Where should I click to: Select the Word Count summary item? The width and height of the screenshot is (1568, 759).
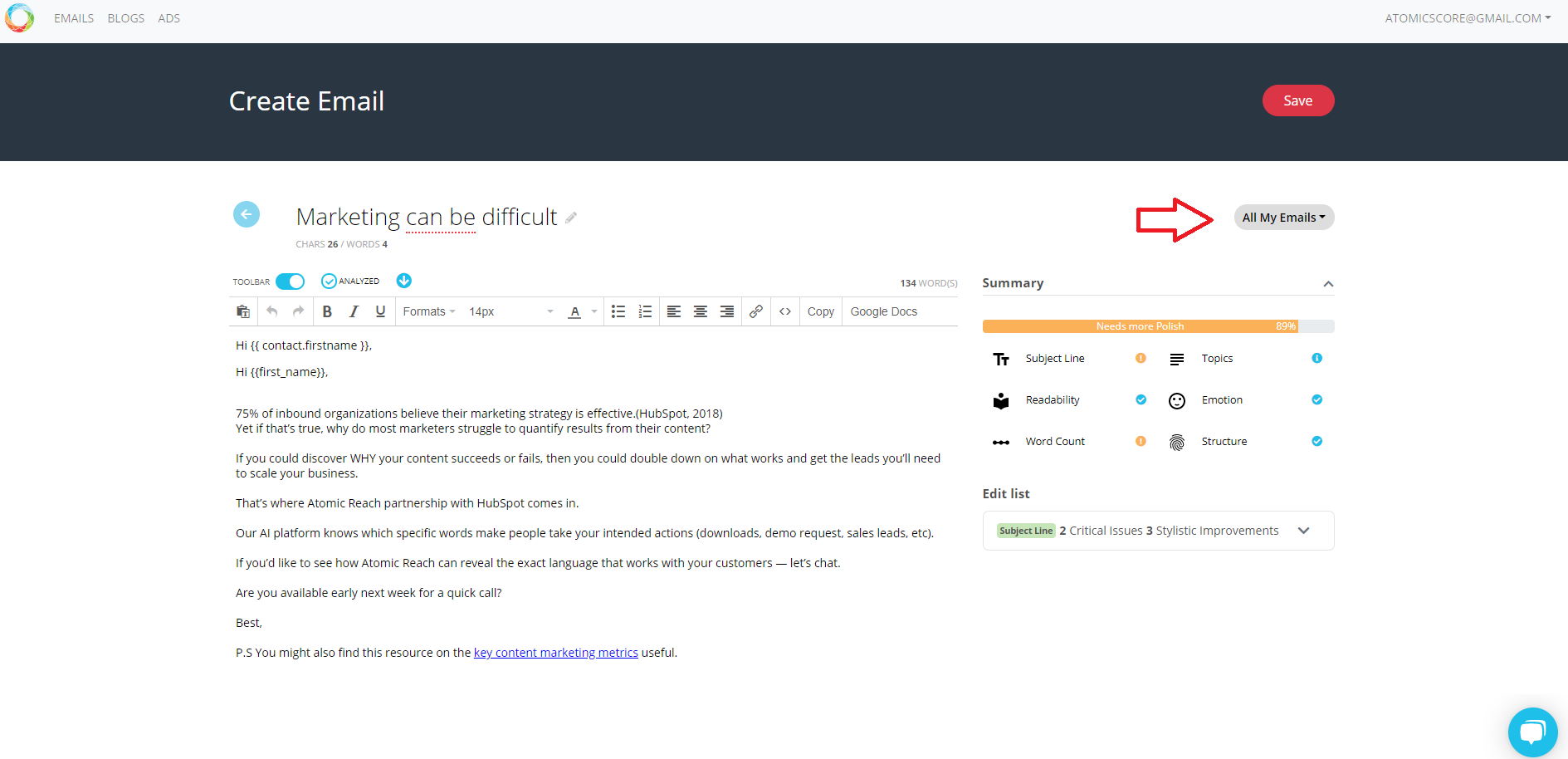coord(1055,441)
